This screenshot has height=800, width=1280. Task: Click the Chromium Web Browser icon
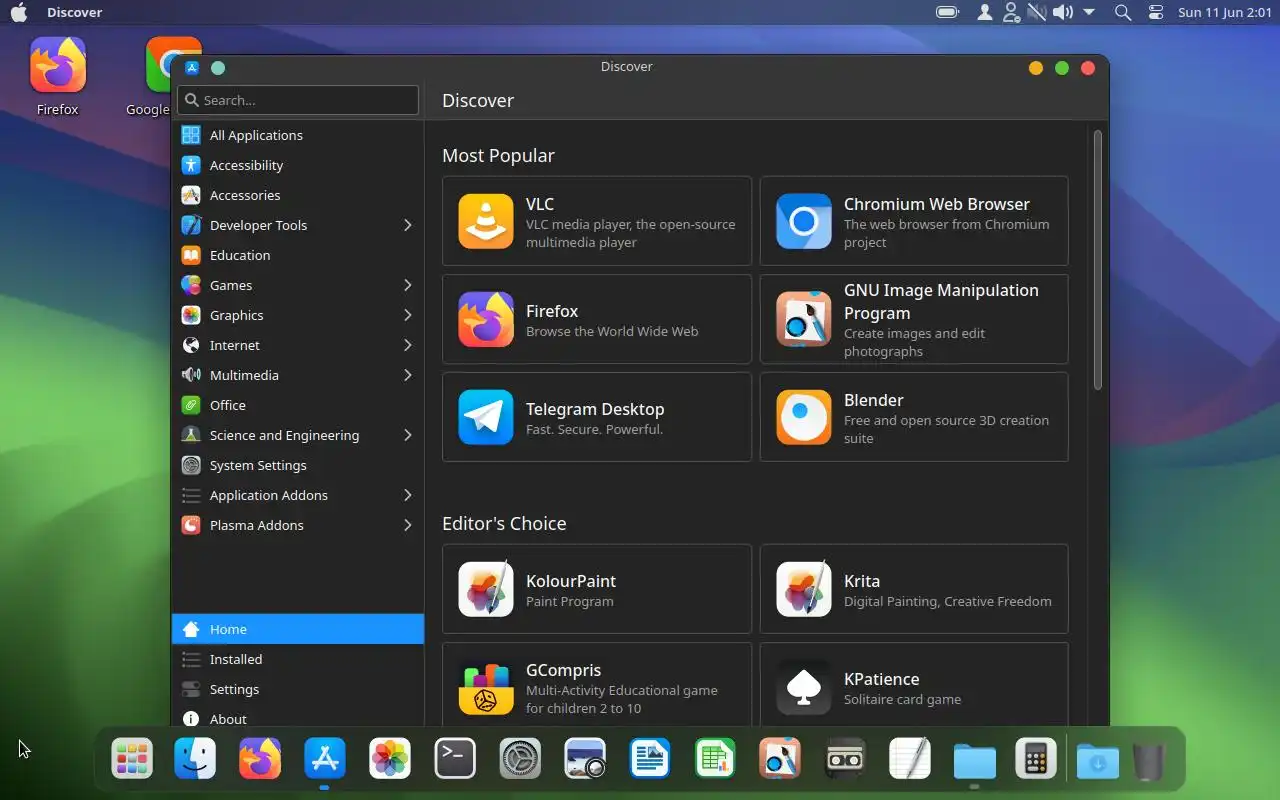(x=804, y=221)
